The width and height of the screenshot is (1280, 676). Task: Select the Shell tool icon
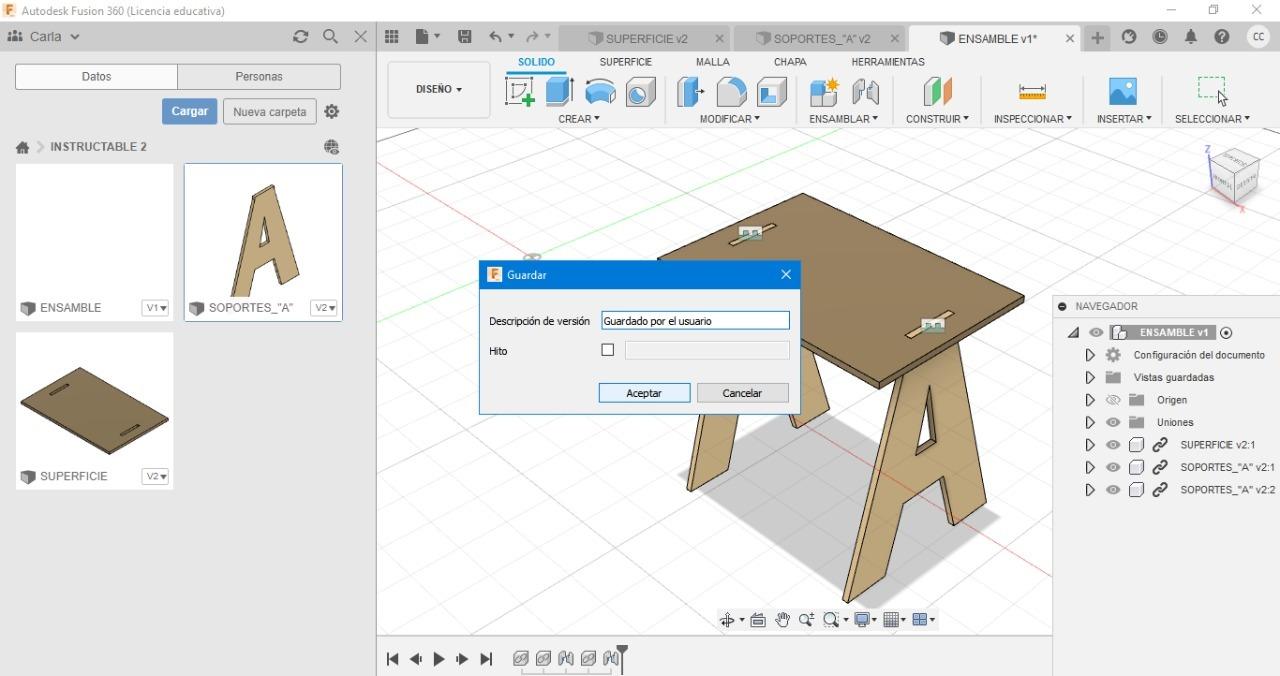coord(771,92)
